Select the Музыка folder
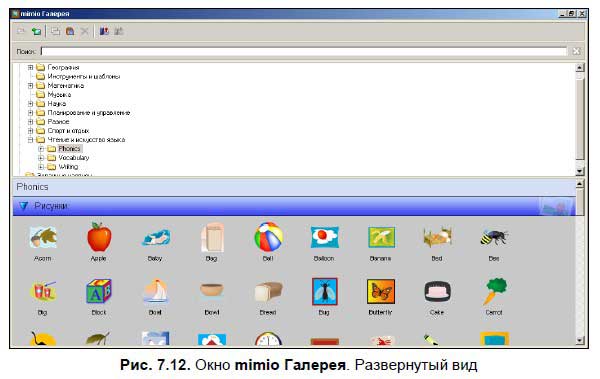The height and width of the screenshot is (379, 600). point(59,95)
